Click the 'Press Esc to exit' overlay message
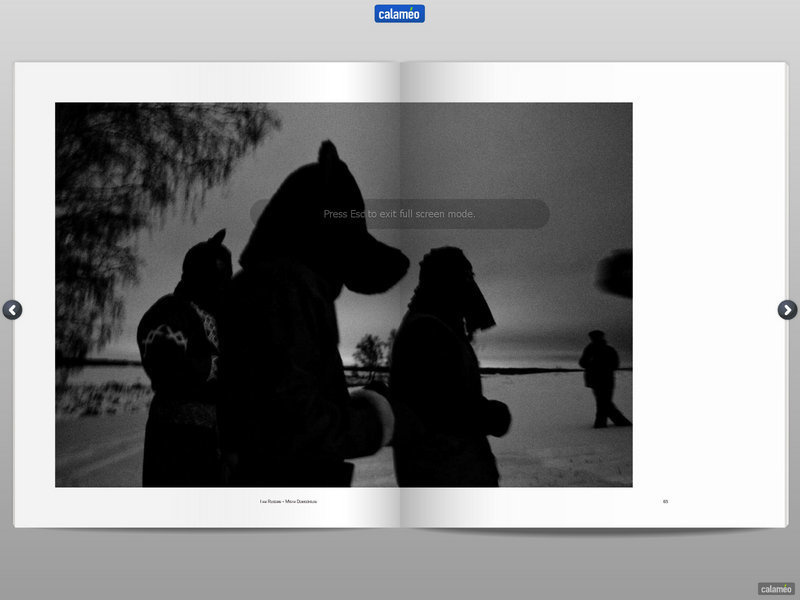Screen dimensions: 800x600 [x=399, y=214]
